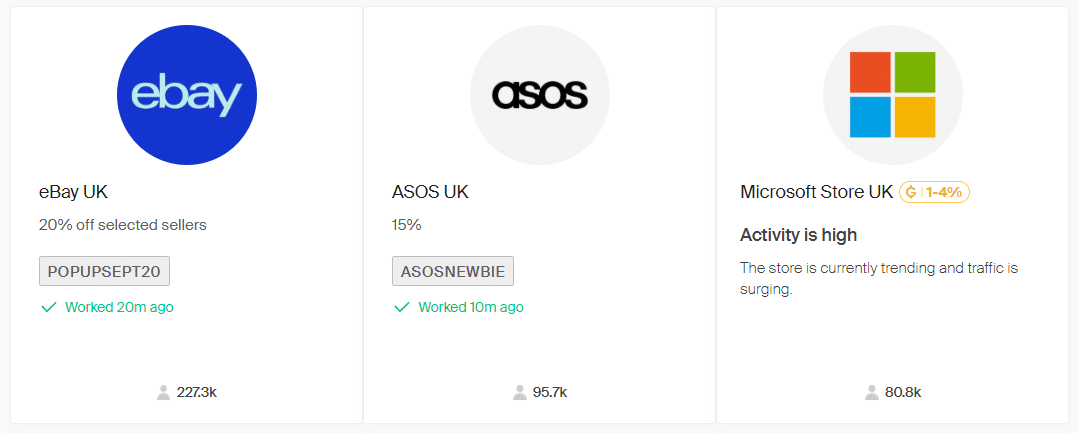Open the Microsoft Store UK title

point(816,192)
